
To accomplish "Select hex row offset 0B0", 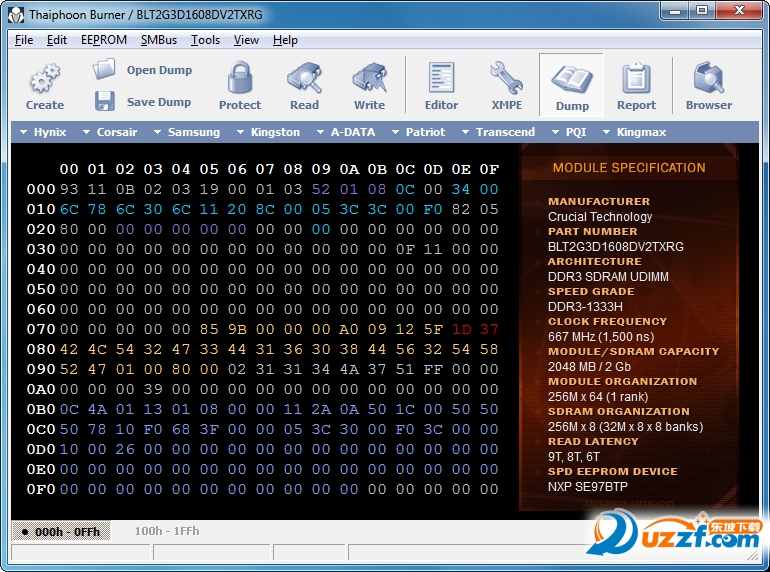I will pos(41,409).
